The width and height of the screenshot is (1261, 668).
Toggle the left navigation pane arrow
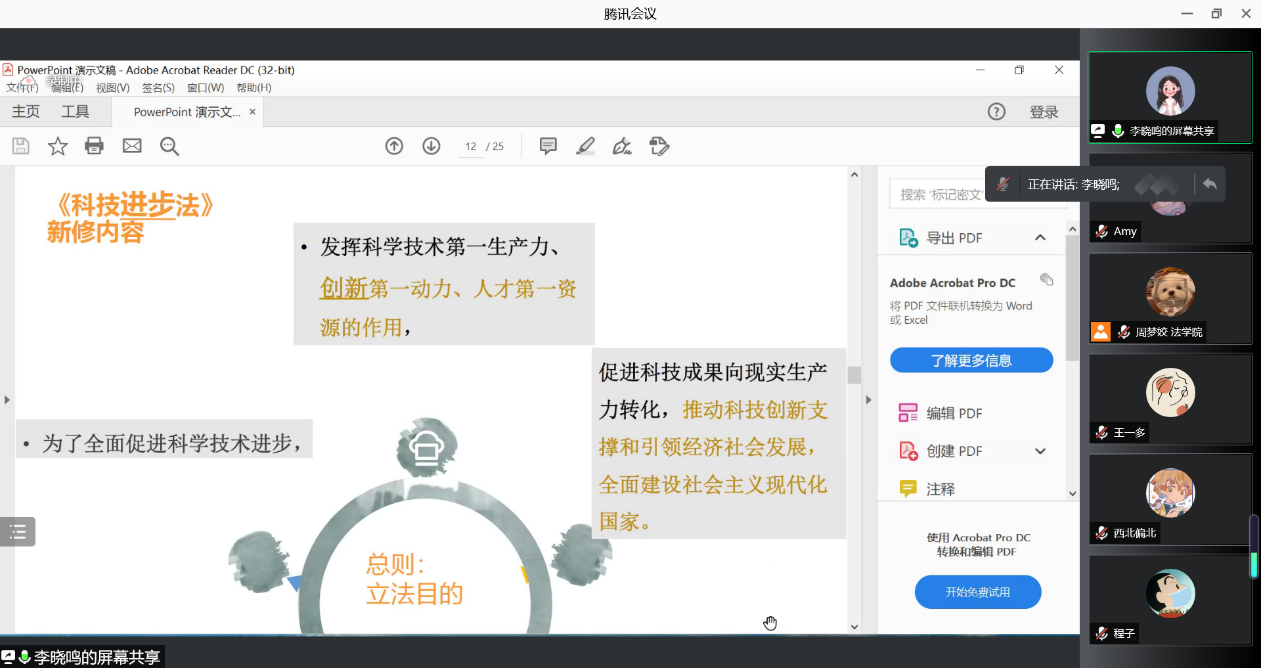click(x=7, y=400)
